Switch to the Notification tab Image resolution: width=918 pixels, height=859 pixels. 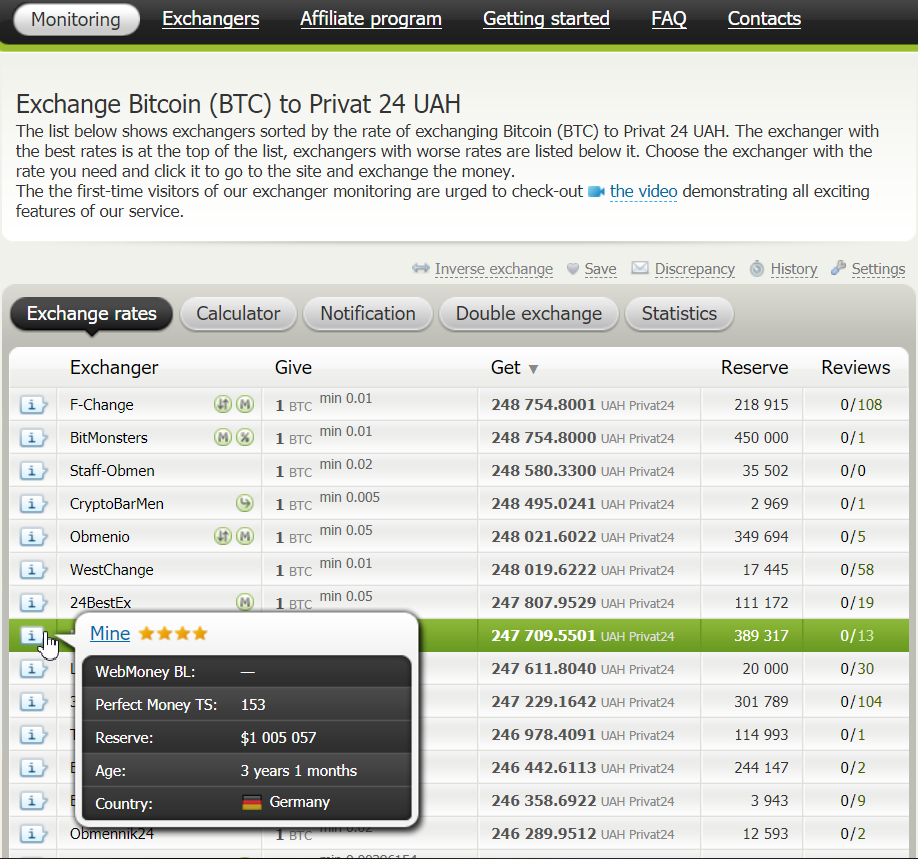tap(368, 314)
